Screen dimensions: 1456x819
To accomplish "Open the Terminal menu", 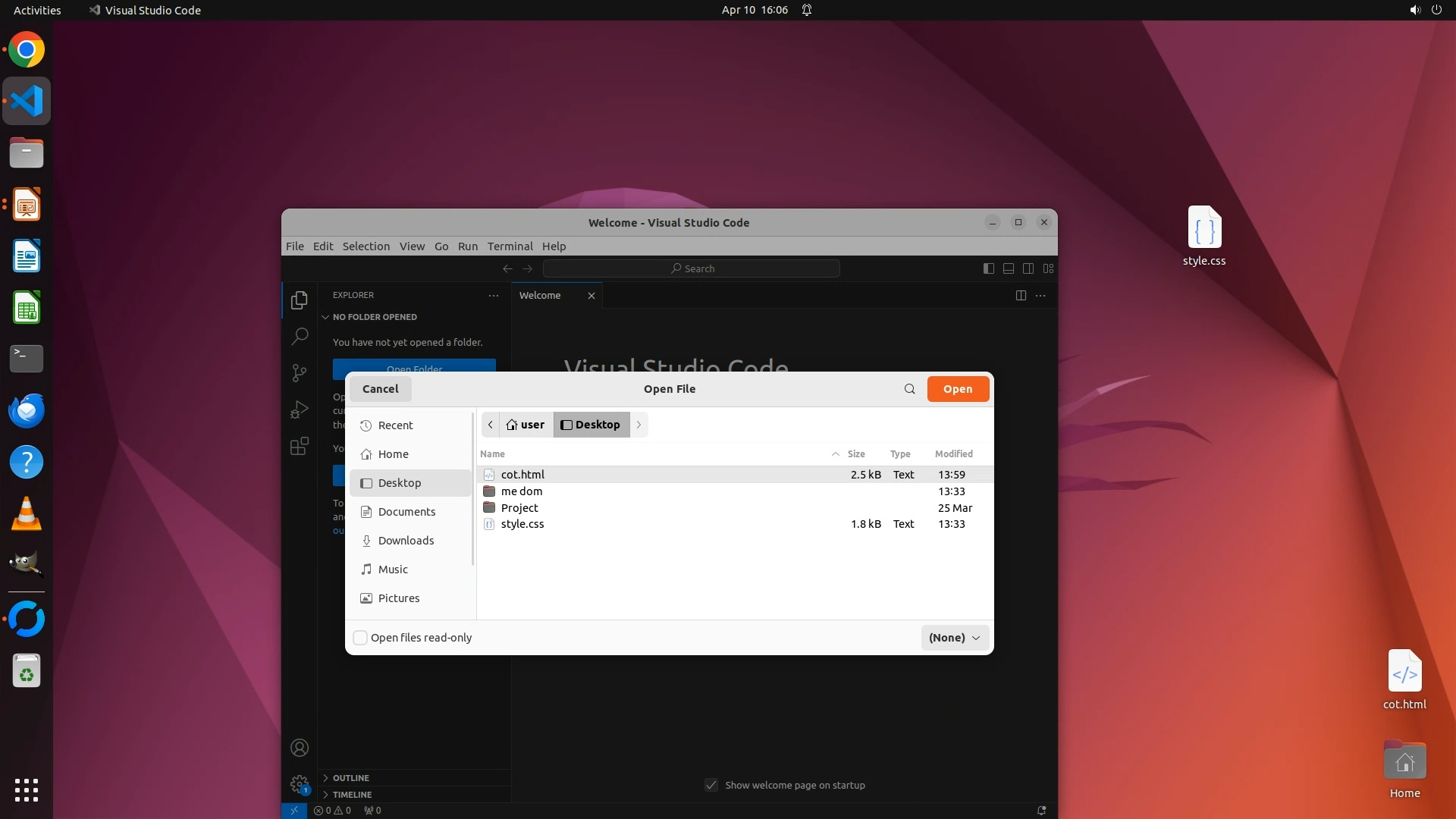I will pyautogui.click(x=510, y=246).
